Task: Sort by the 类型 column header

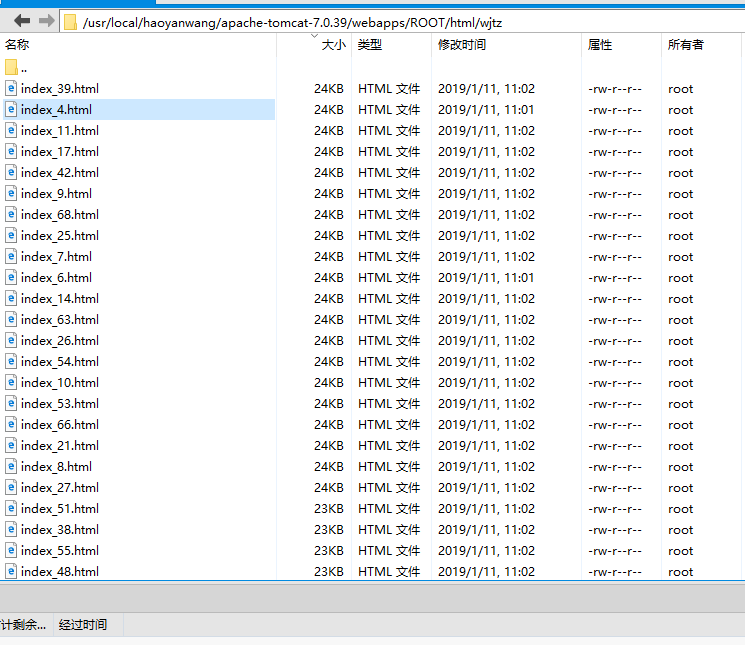Action: pos(392,45)
